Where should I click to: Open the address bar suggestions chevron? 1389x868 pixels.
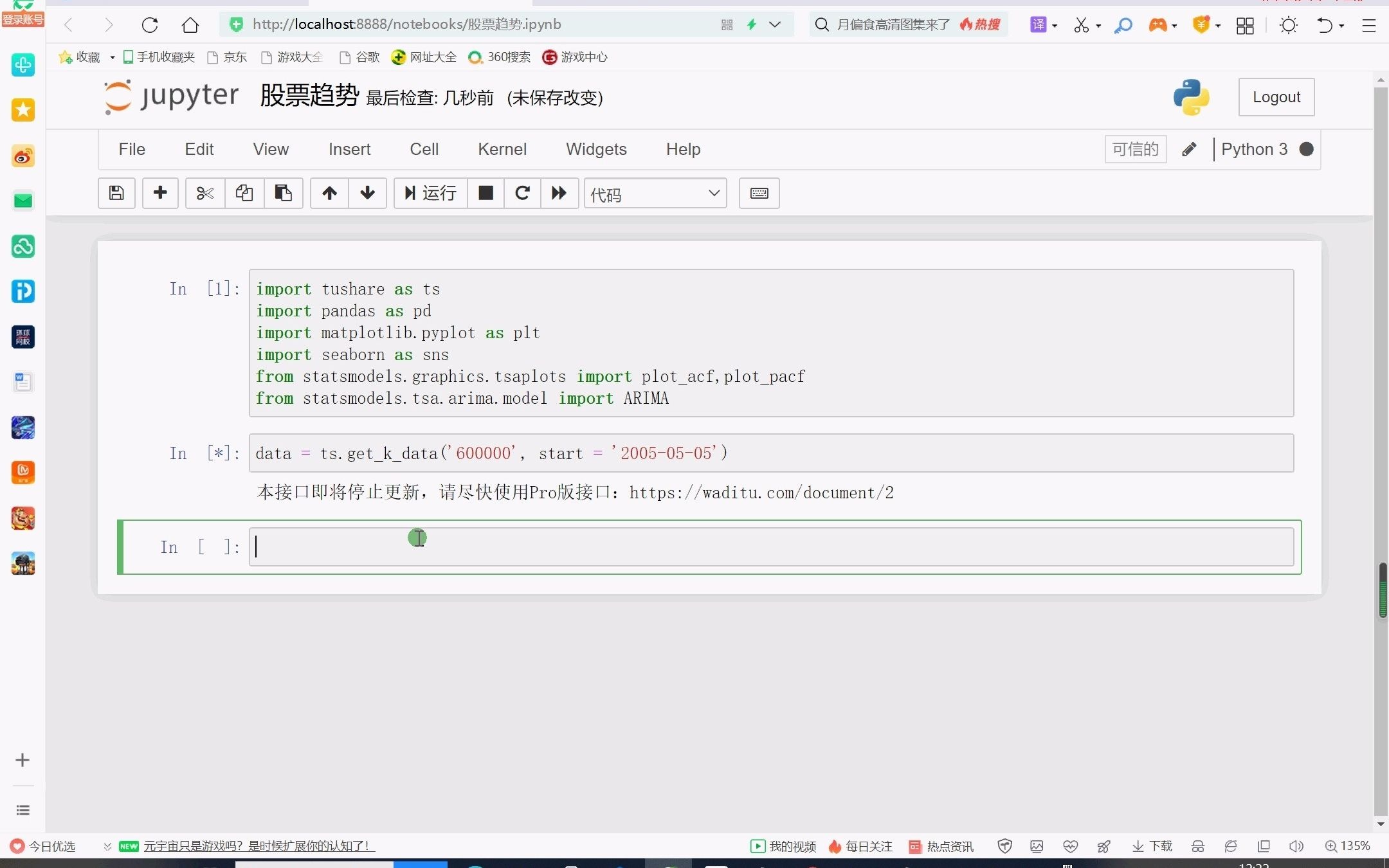click(776, 24)
